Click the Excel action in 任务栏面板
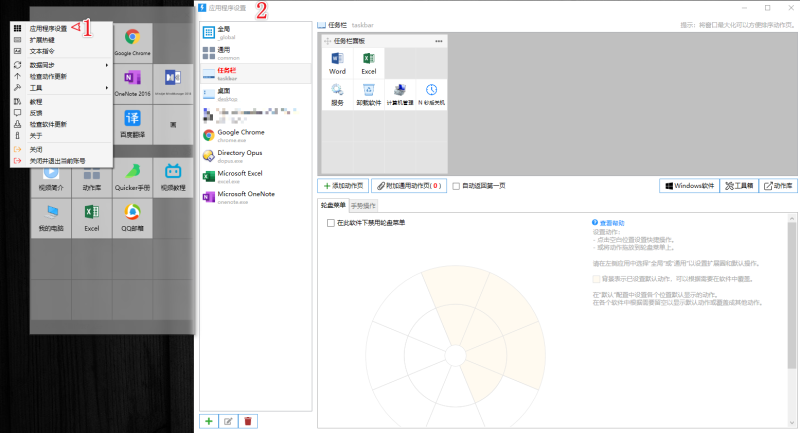Image resolution: width=800 pixels, height=433 pixels. (368, 63)
